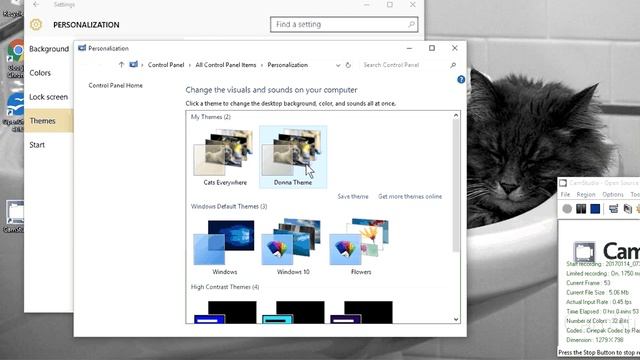Click the Find a setting search box
The height and width of the screenshot is (360, 640).
pos(344,24)
